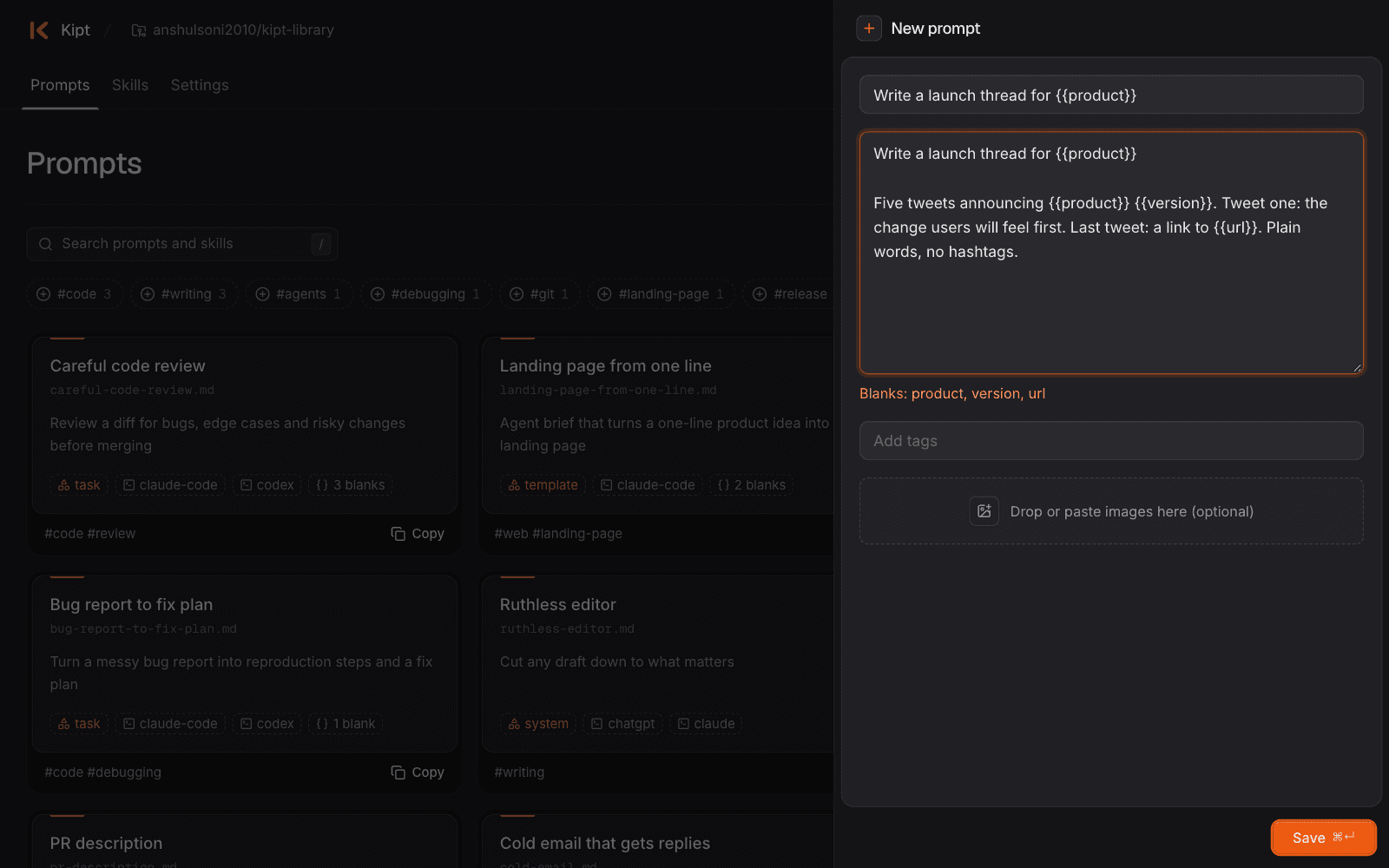This screenshot has height=868, width=1389.
Task: Save the new prompt
Action: [1324, 838]
